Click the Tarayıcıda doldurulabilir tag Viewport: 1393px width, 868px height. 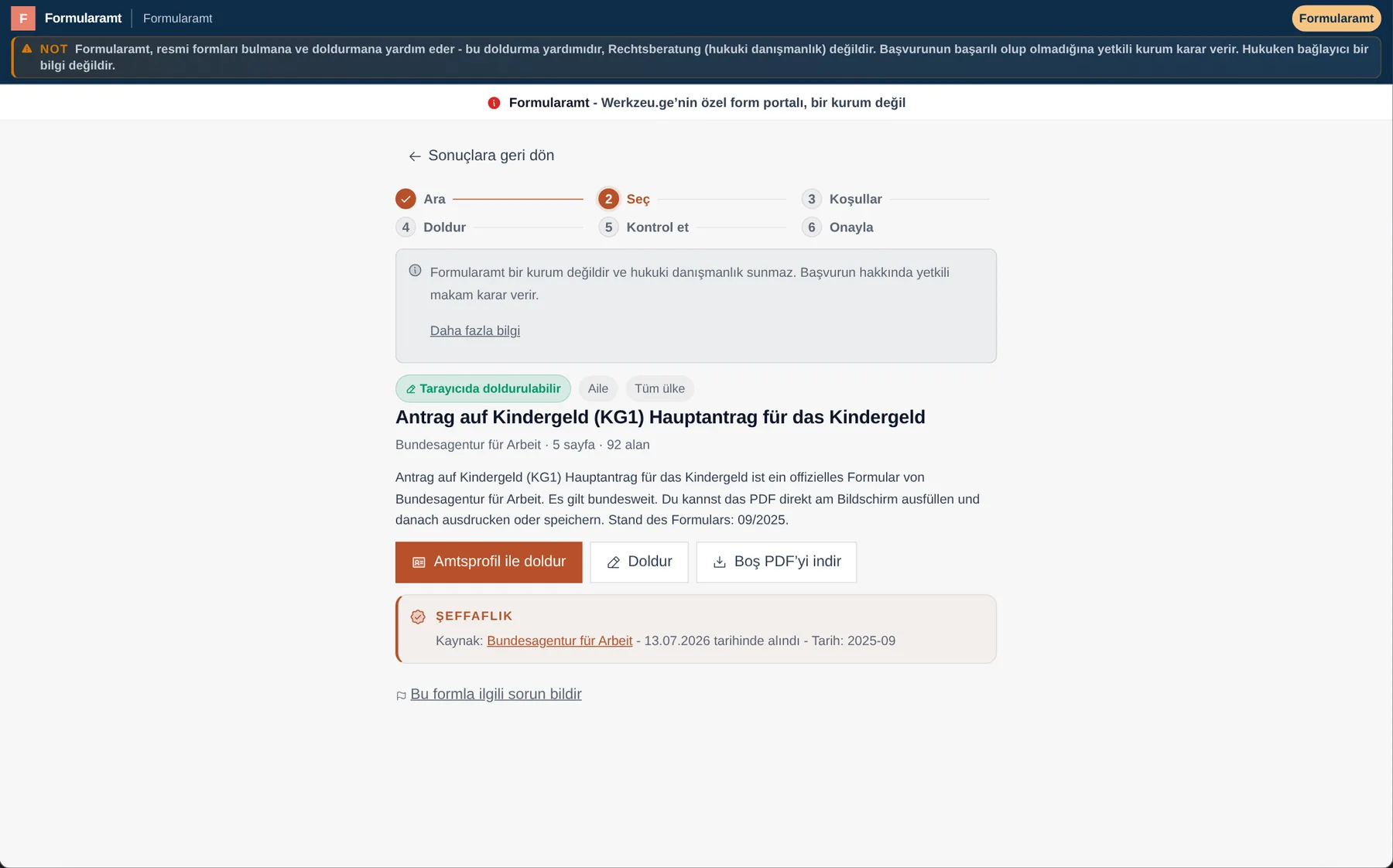tap(483, 388)
